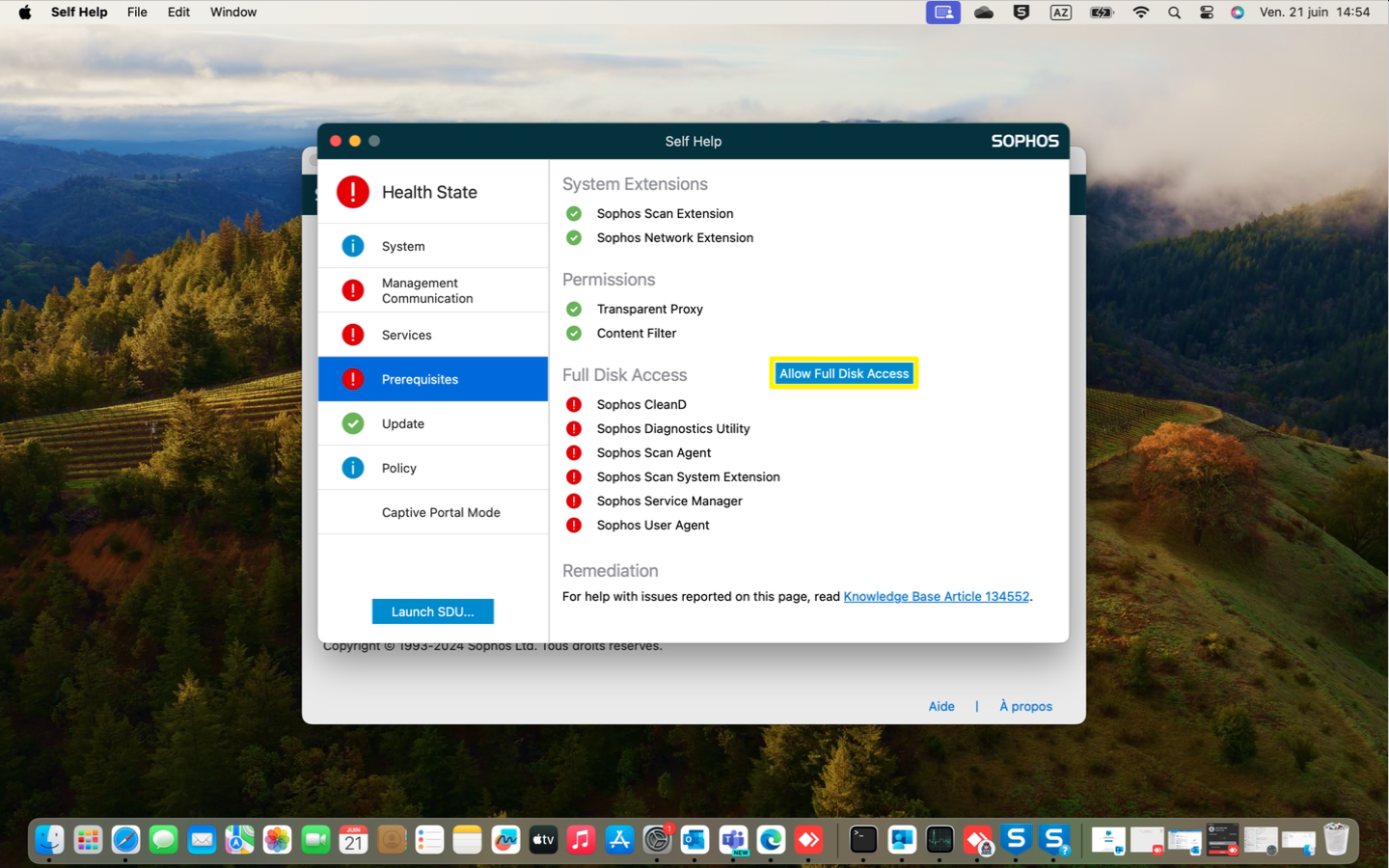This screenshot has width=1389, height=868.
Task: Open the Knowledge Base Article 134552 link
Action: coord(937,596)
